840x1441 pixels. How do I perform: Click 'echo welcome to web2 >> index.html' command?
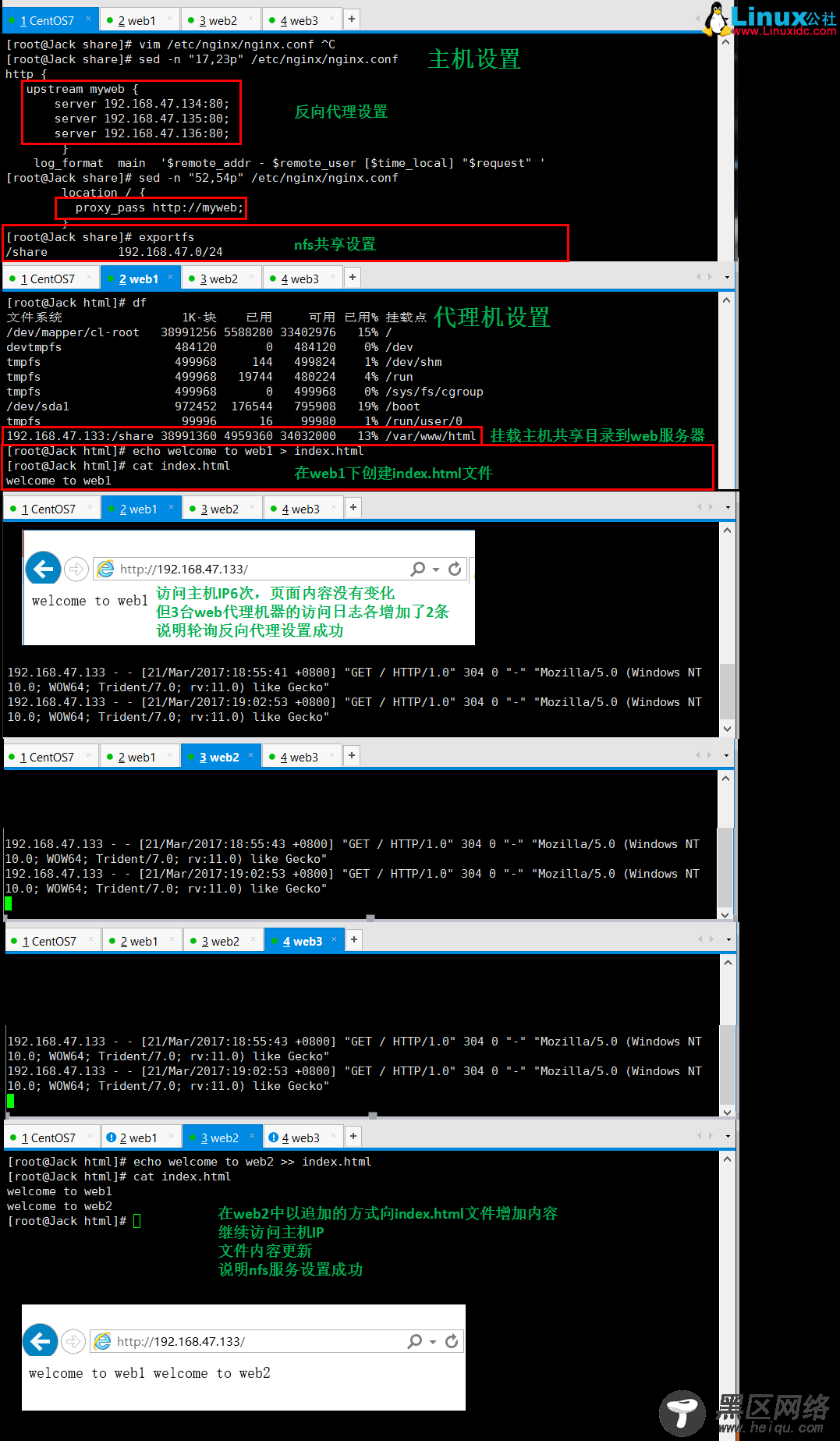(252, 1162)
